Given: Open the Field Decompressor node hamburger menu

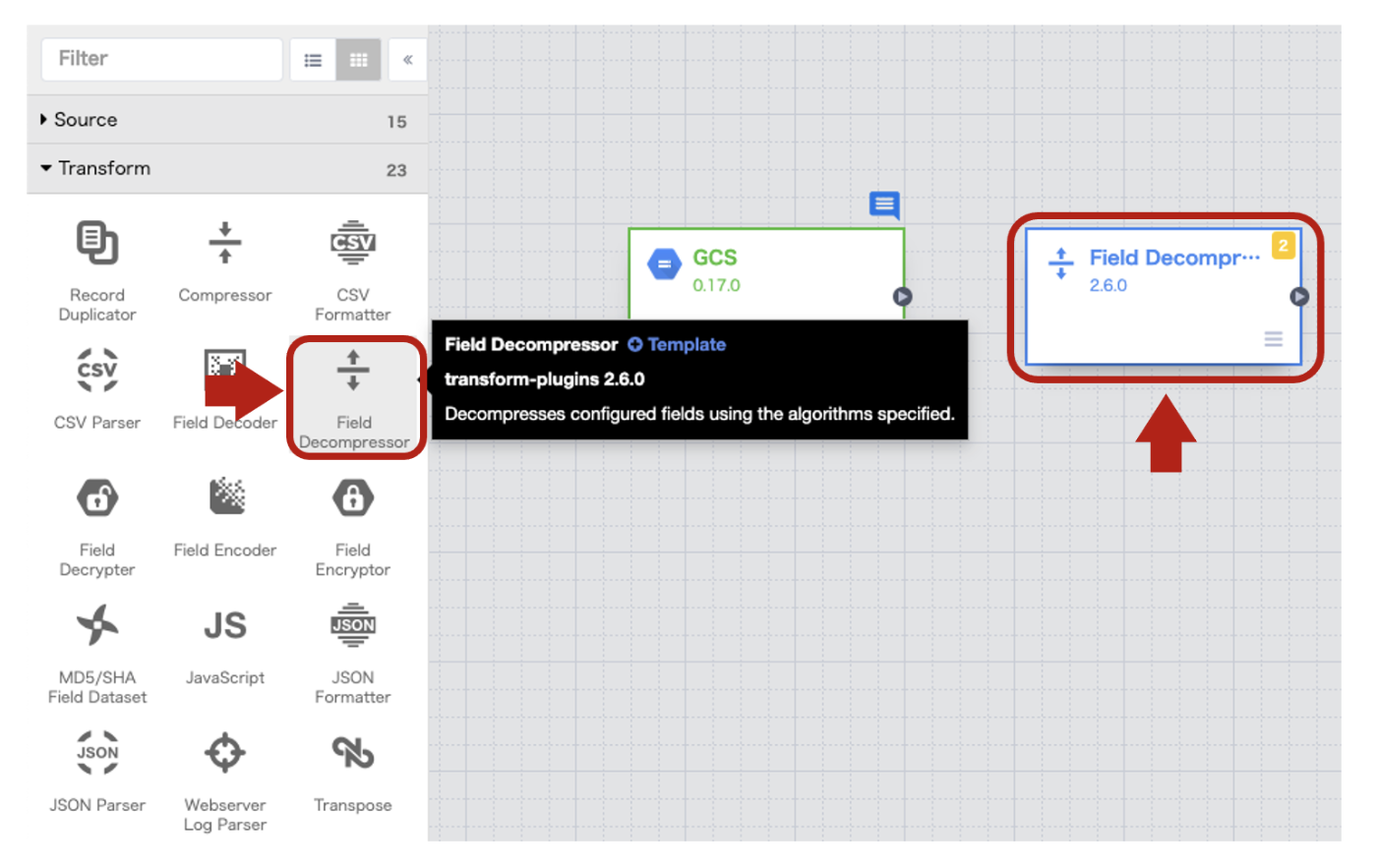Looking at the screenshot, I should [1273, 339].
